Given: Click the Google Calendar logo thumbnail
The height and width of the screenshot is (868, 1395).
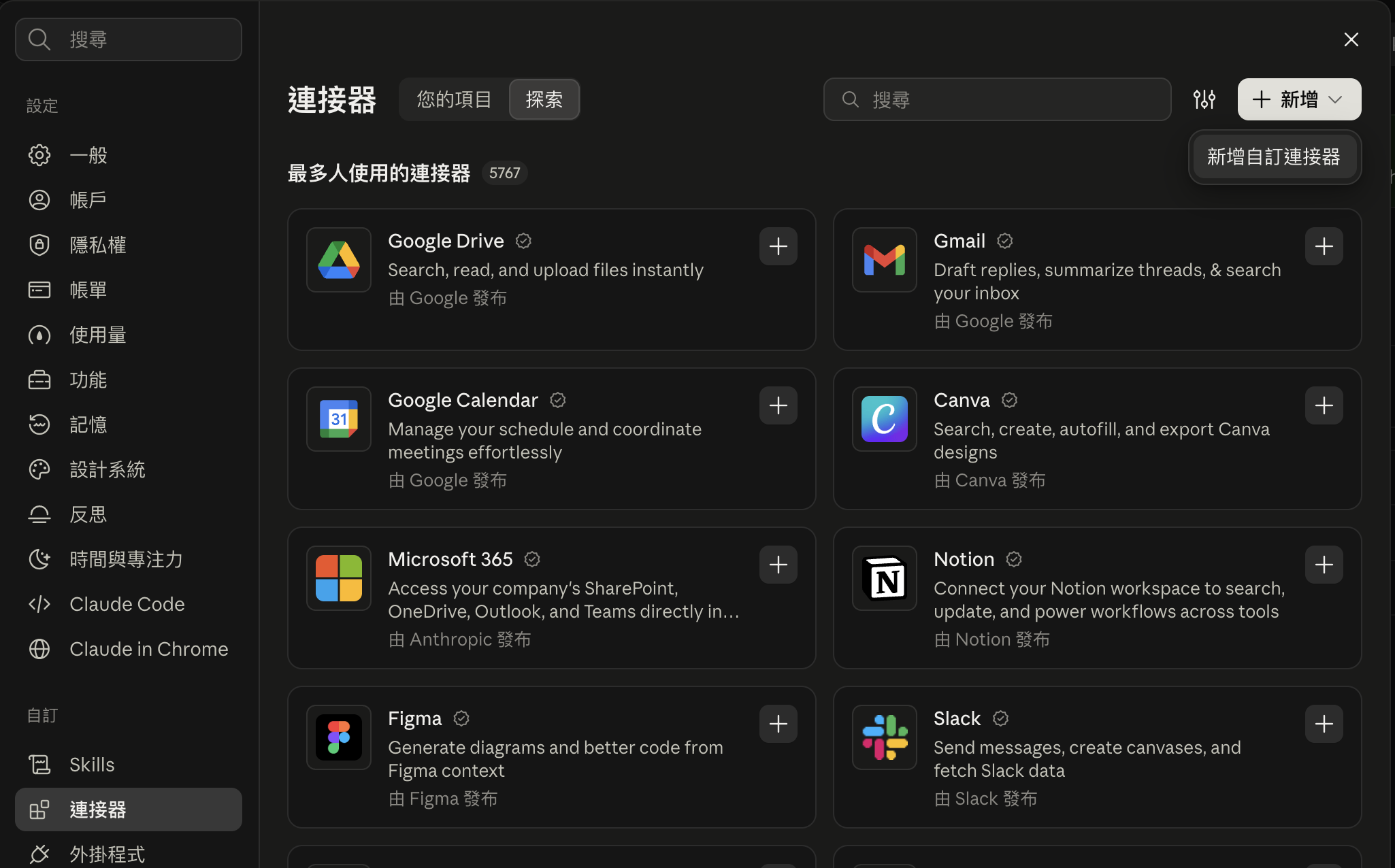Looking at the screenshot, I should pos(339,419).
